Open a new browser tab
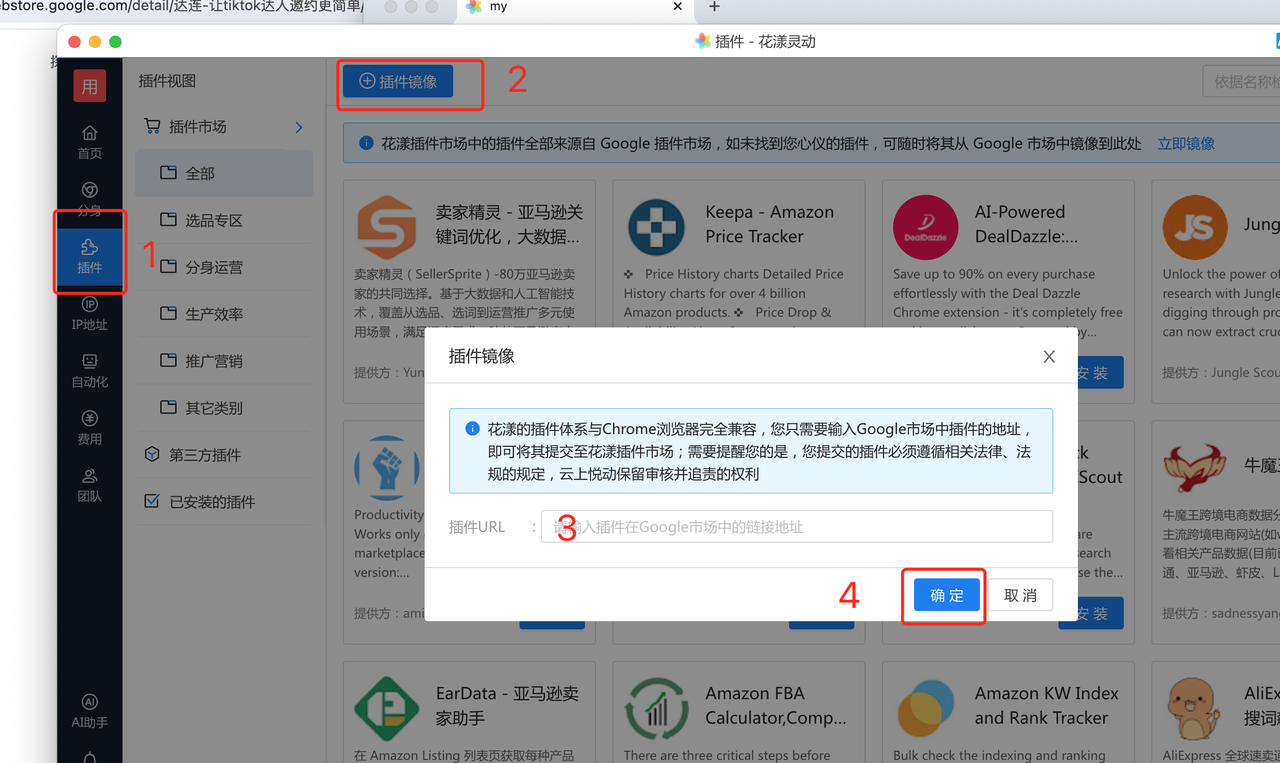This screenshot has height=763, width=1280. [714, 7]
